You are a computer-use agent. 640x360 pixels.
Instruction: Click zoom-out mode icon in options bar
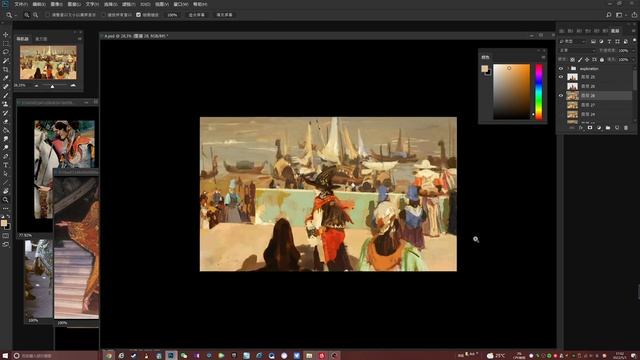36,15
